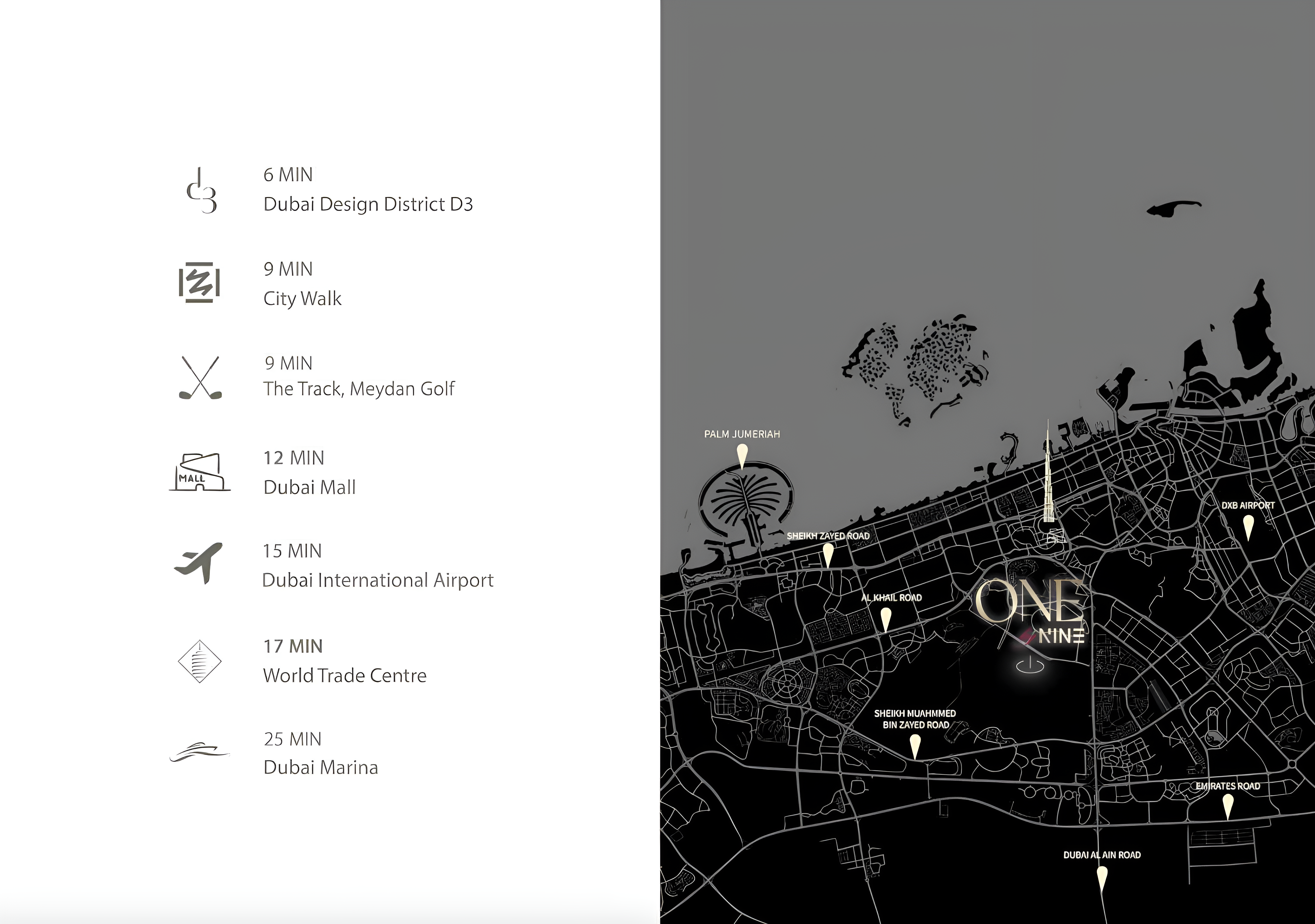The width and height of the screenshot is (1315, 924).
Task: Click the Dubai Design District D3 text
Action: pos(368,204)
